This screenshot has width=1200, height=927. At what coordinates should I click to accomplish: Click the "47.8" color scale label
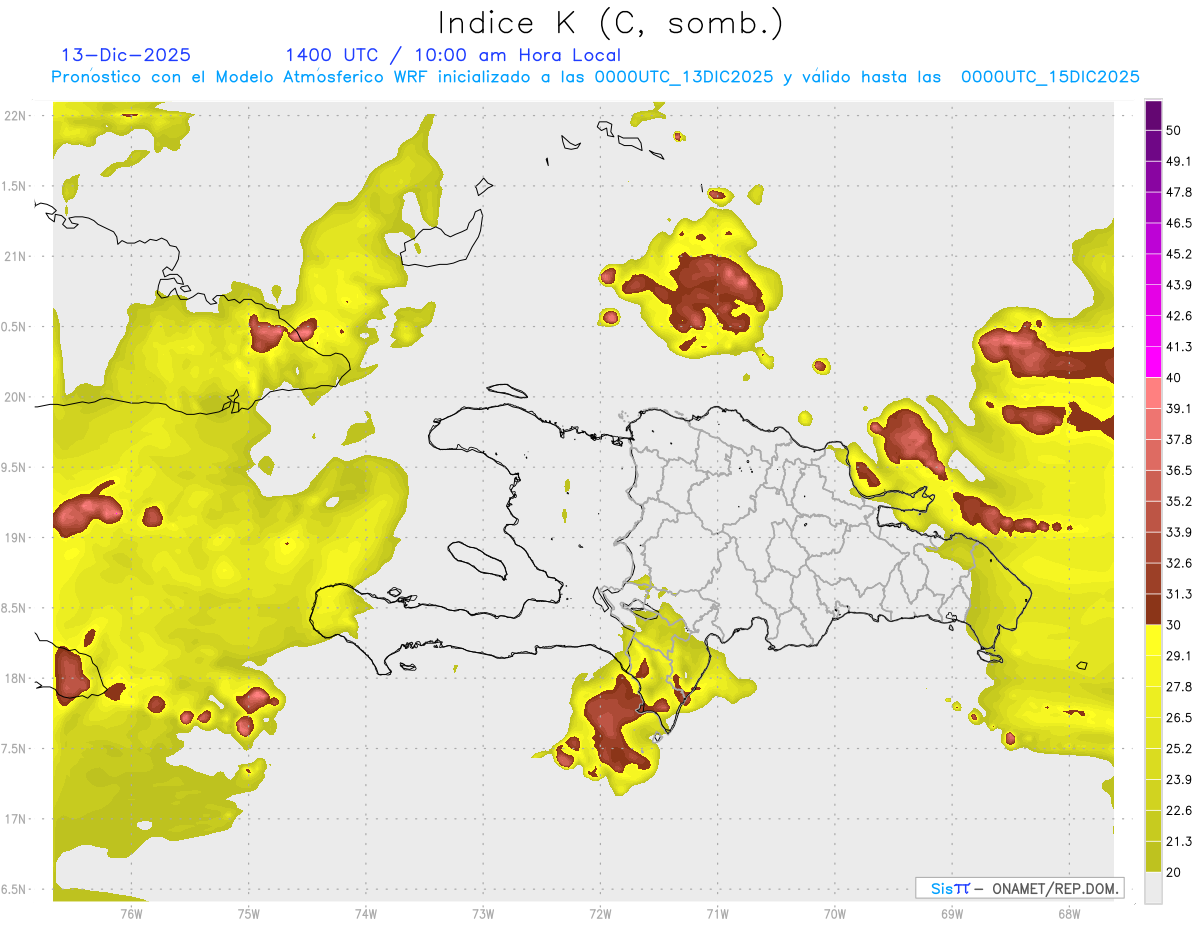(1179, 192)
